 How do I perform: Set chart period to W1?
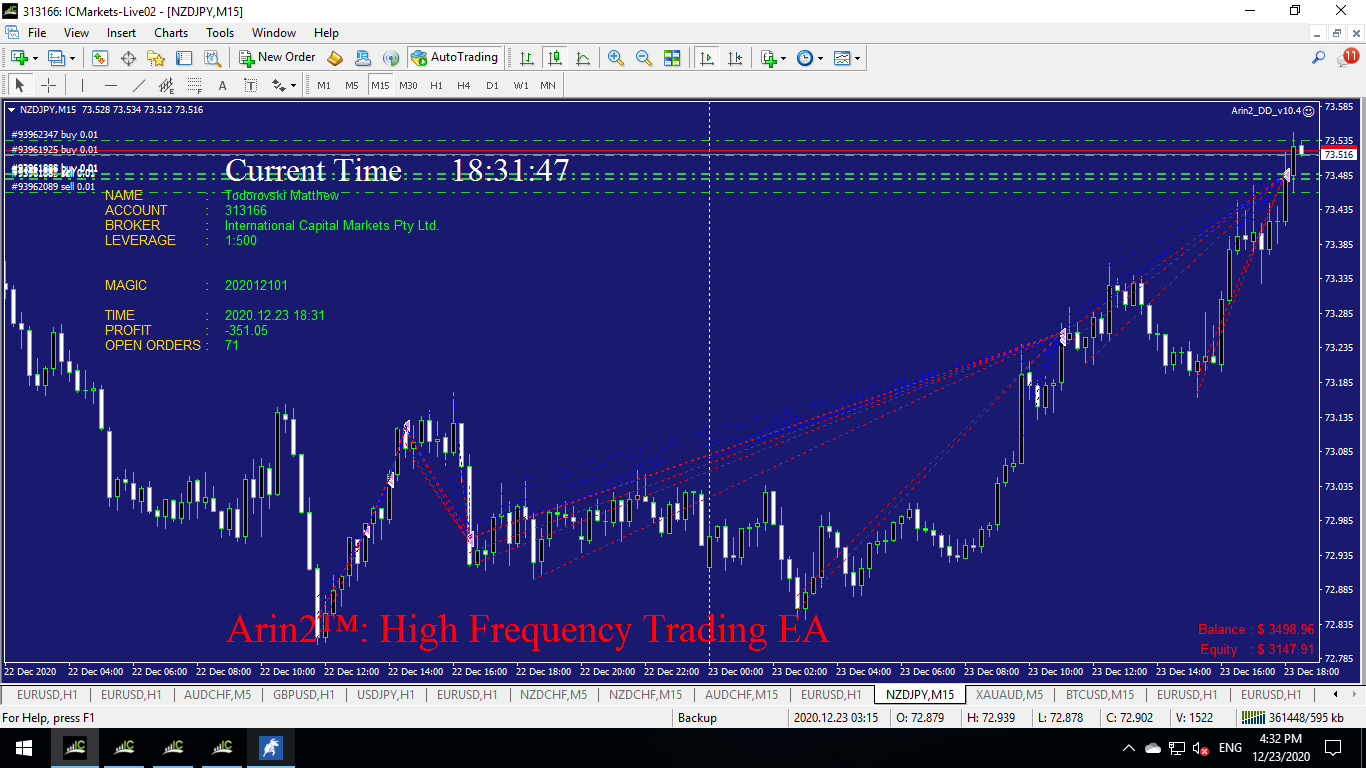(x=521, y=85)
